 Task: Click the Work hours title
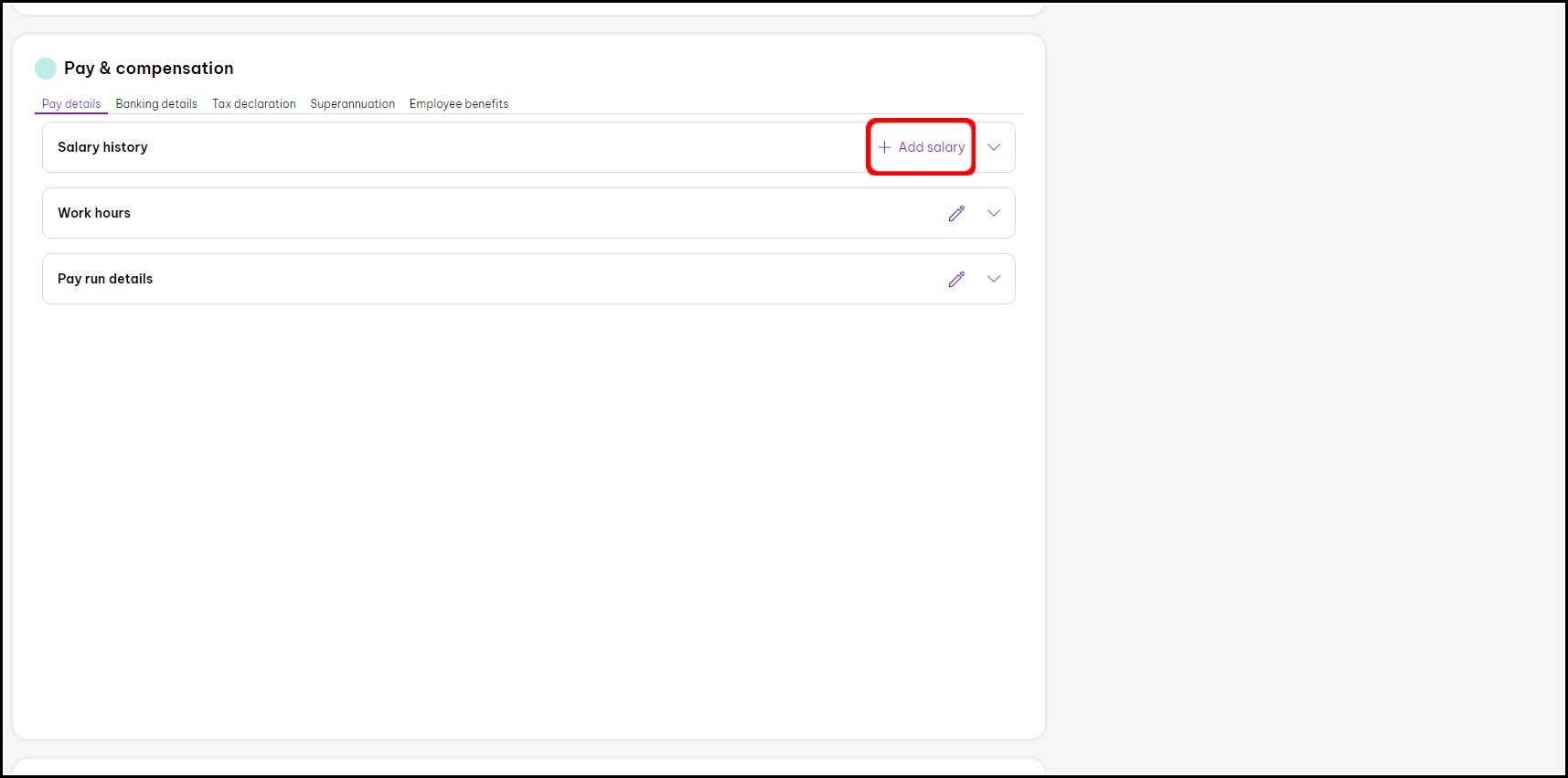coord(94,213)
